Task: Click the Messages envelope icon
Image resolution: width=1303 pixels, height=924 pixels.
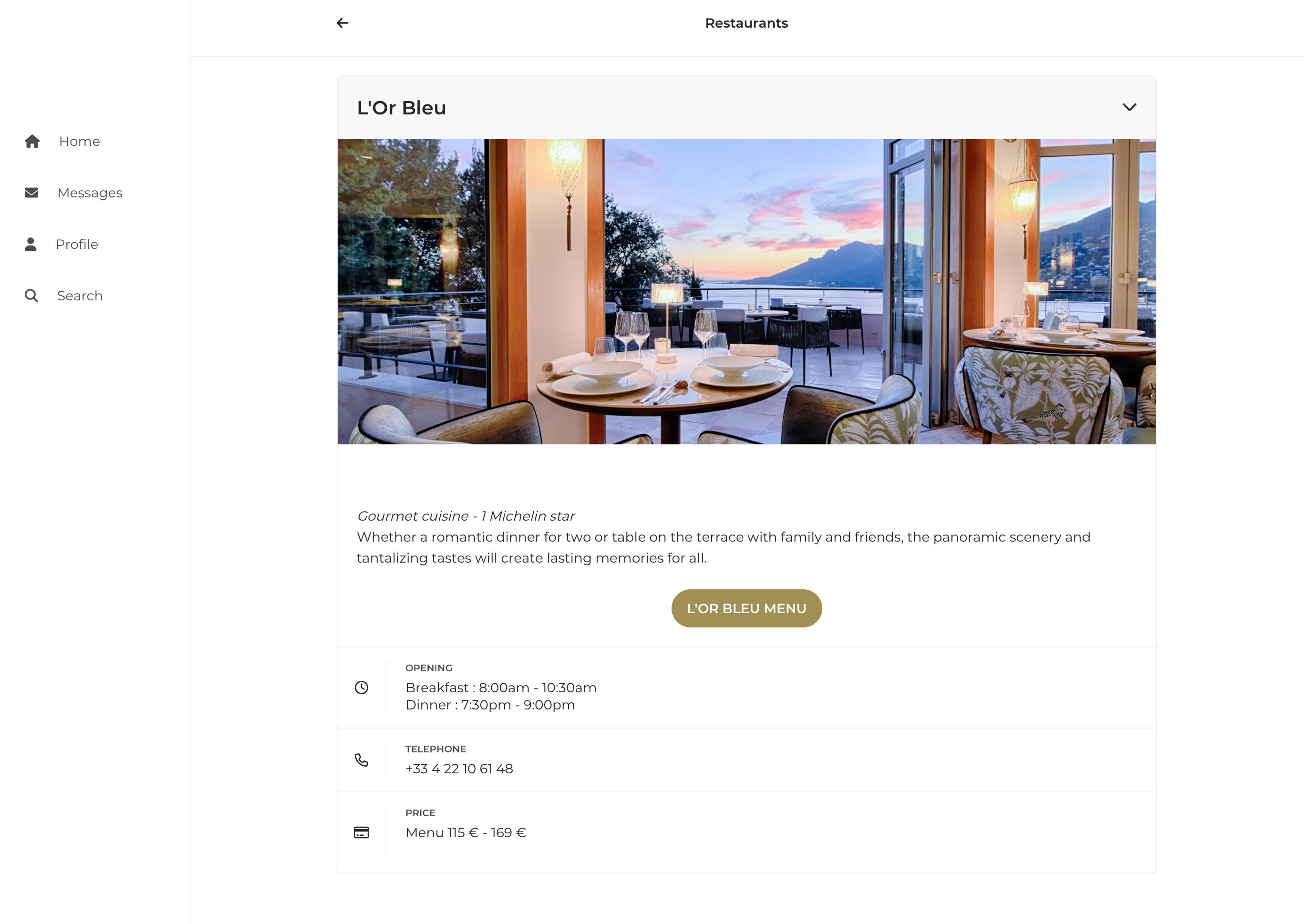Action: (32, 193)
